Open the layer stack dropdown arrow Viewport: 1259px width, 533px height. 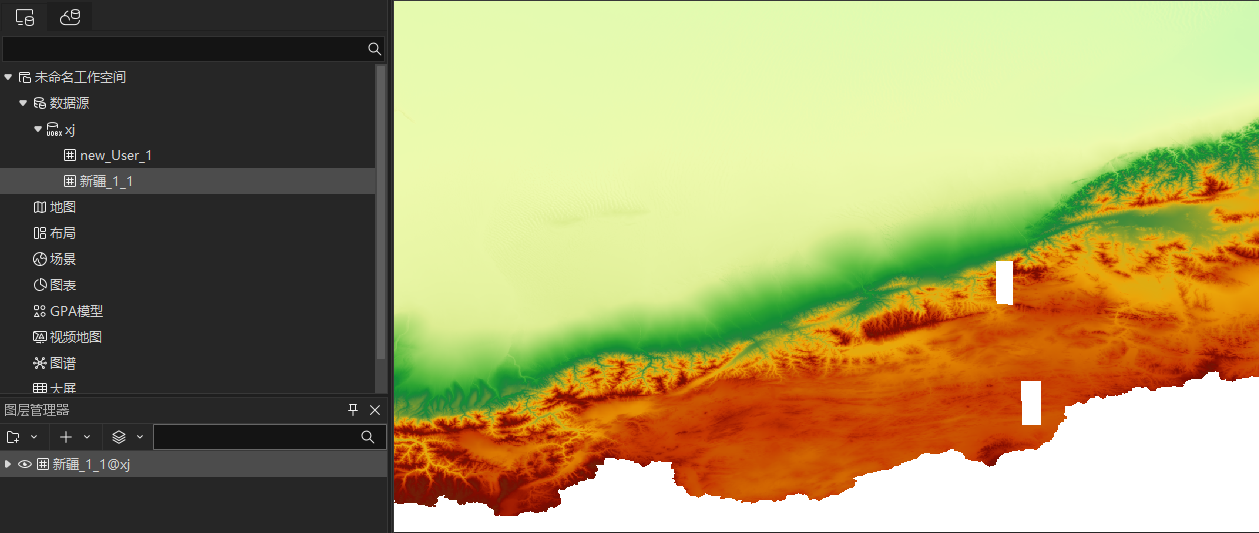click(140, 437)
